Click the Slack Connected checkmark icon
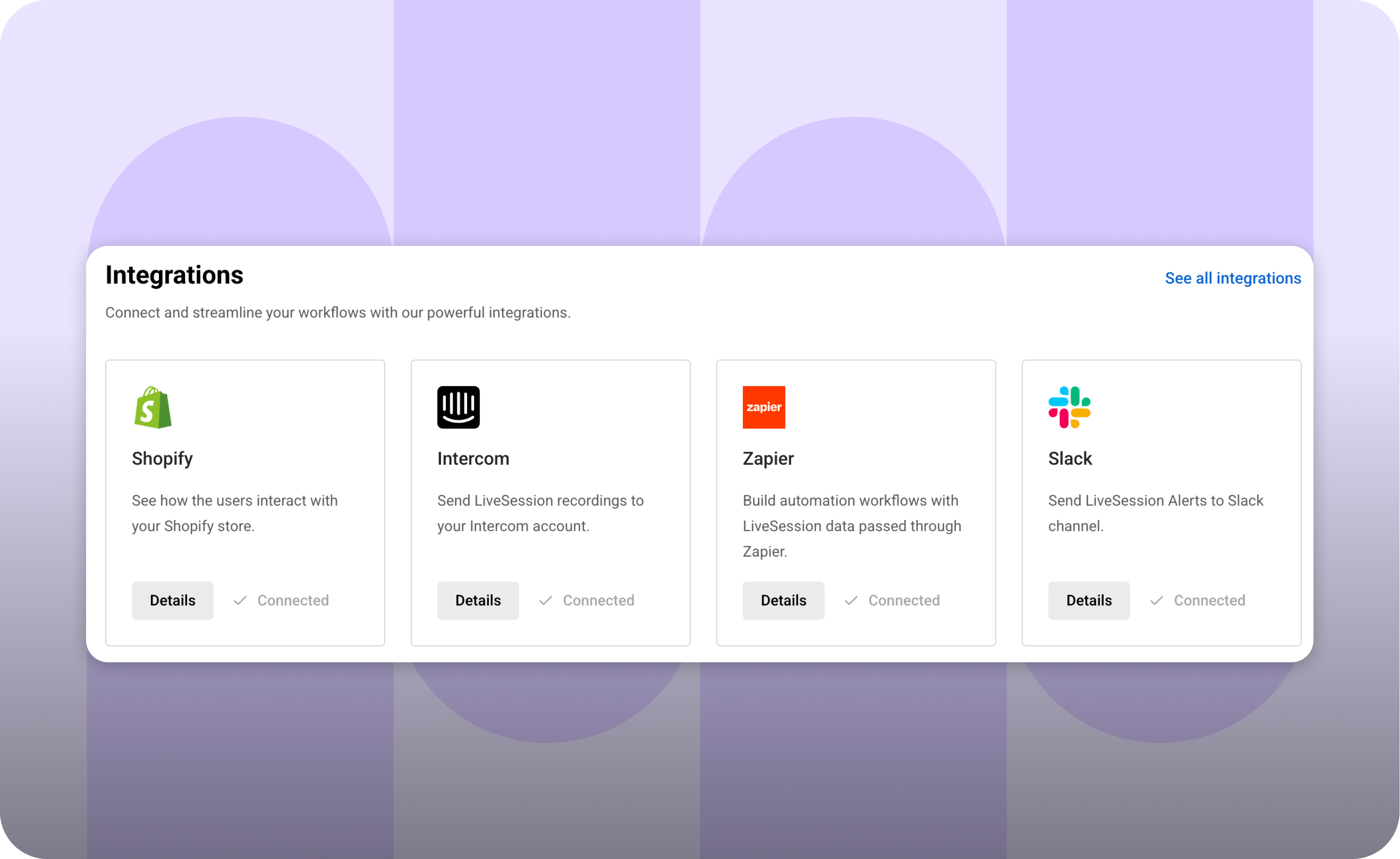 [x=1156, y=600]
